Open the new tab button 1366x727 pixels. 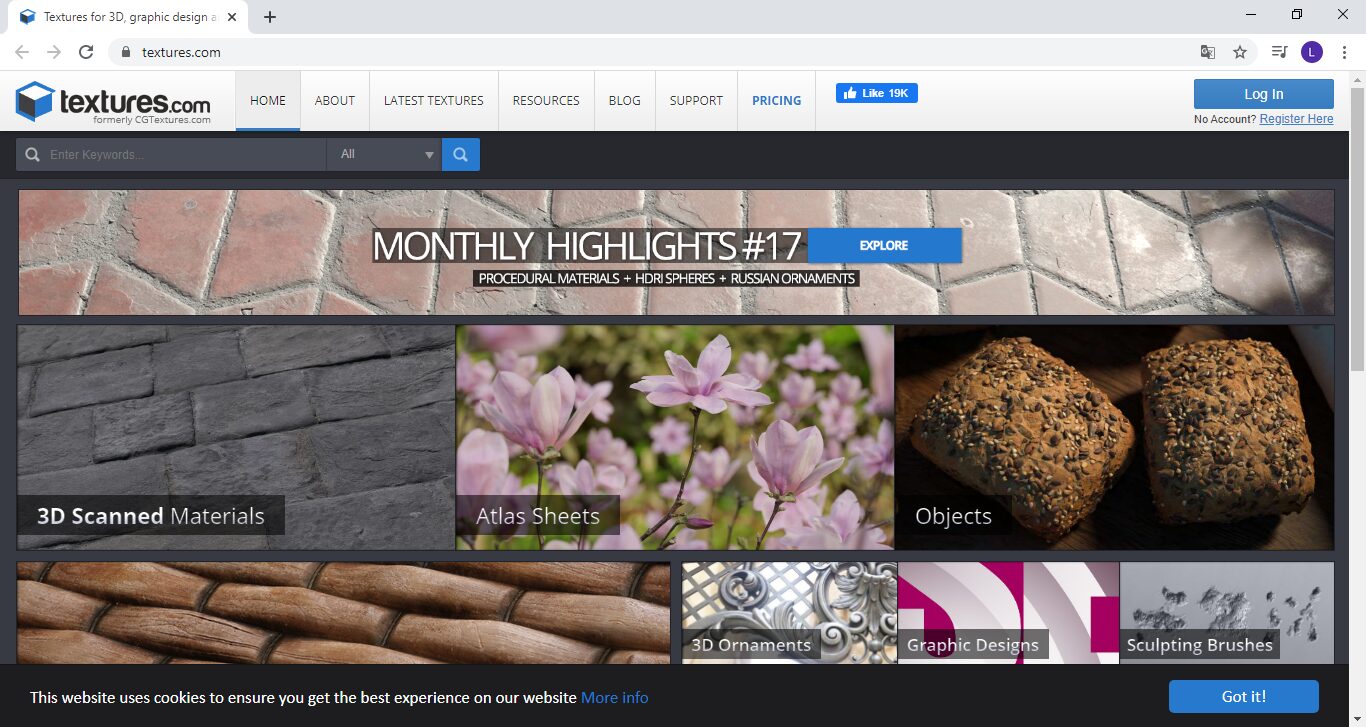(269, 16)
